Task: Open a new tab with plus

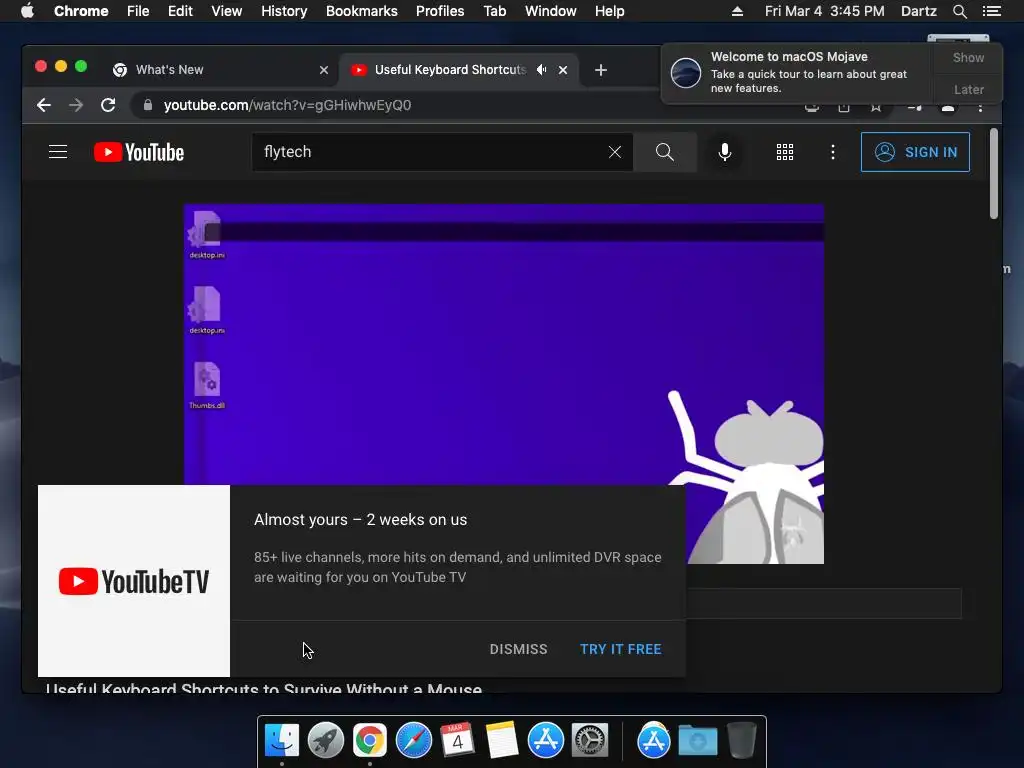Action: [601, 70]
